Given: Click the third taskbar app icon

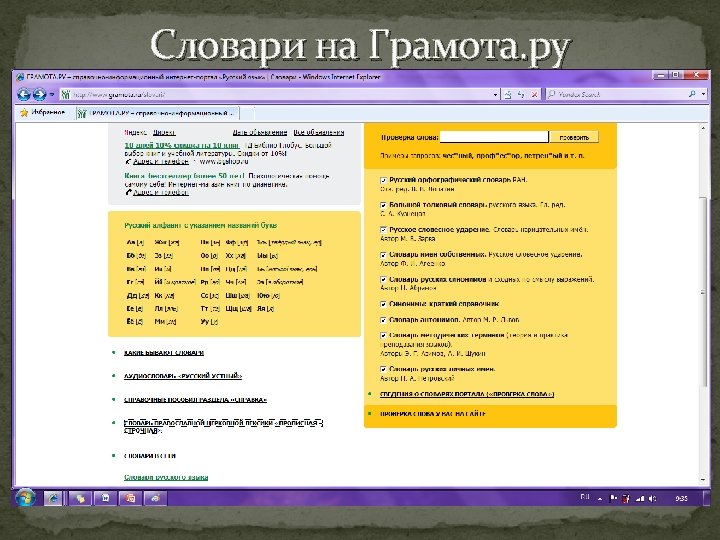Looking at the screenshot, I should (x=106, y=498).
